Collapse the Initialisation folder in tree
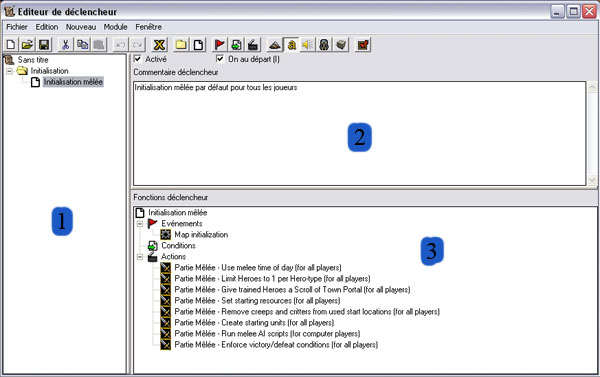600x377 pixels. [x=10, y=71]
